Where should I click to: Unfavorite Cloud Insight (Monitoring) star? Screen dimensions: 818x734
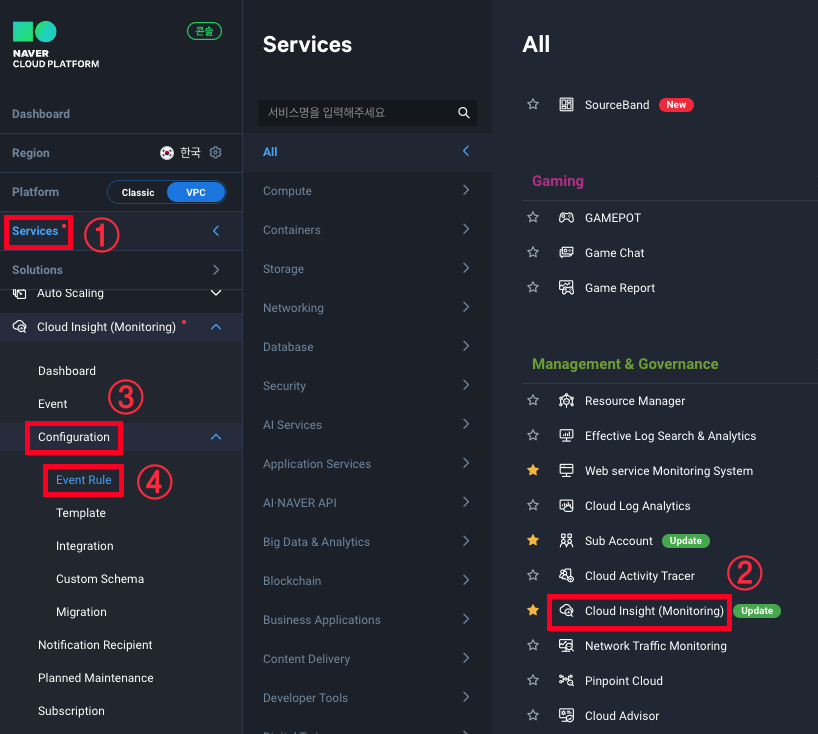pyautogui.click(x=533, y=610)
